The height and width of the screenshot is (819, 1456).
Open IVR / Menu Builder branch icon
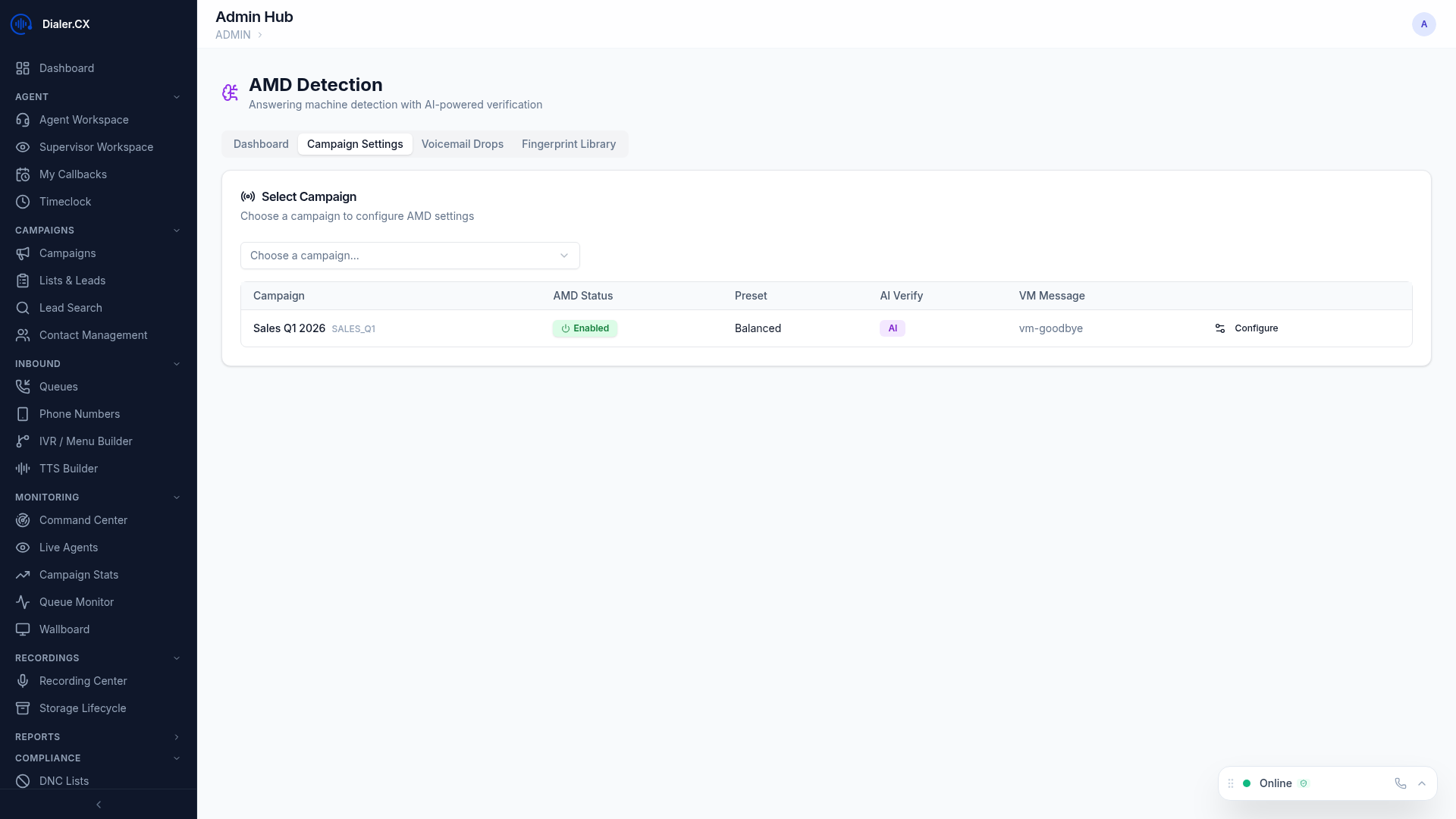coord(23,441)
